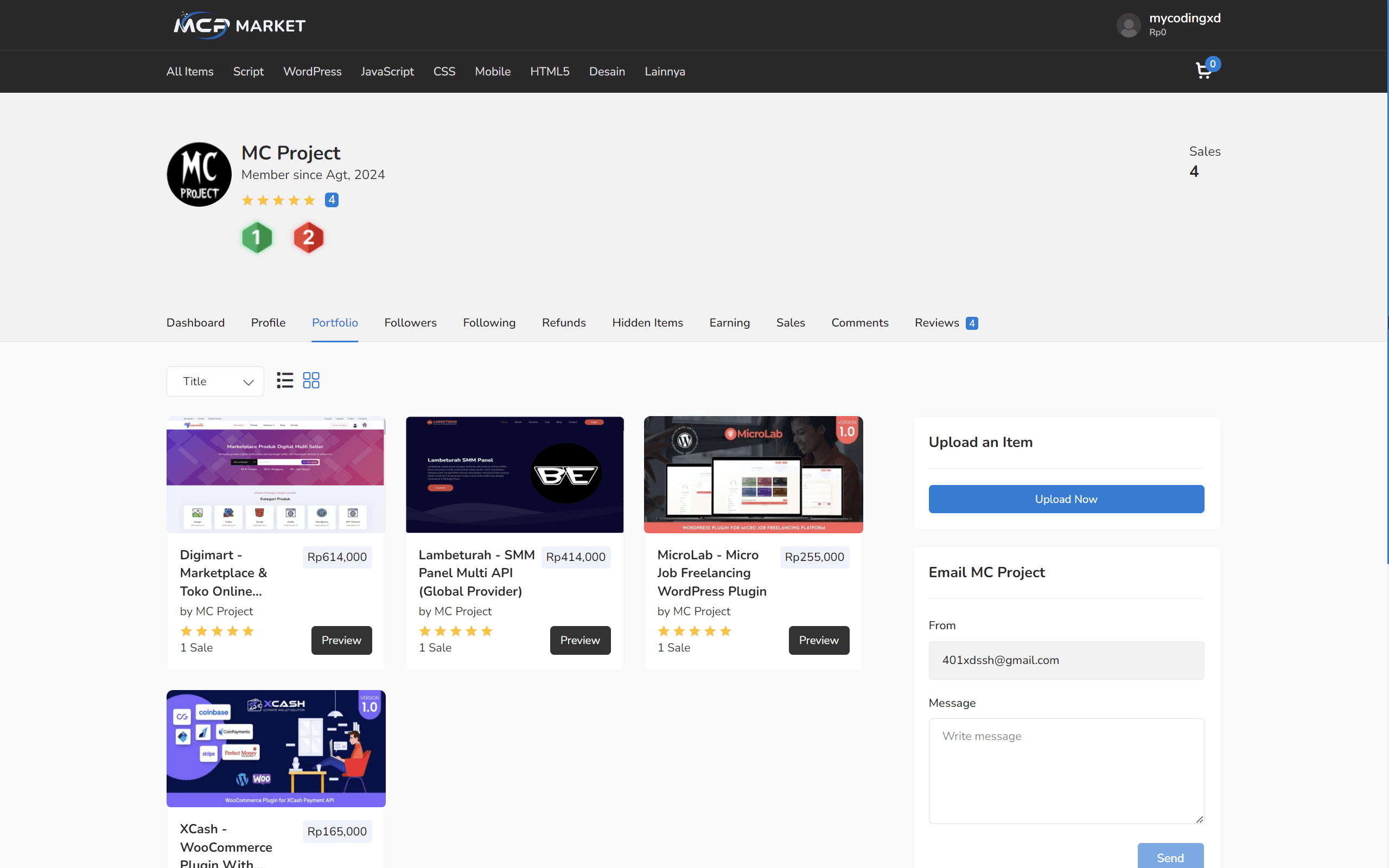Click Digimart star rating
This screenshot has width=1389, height=868.
point(217,631)
